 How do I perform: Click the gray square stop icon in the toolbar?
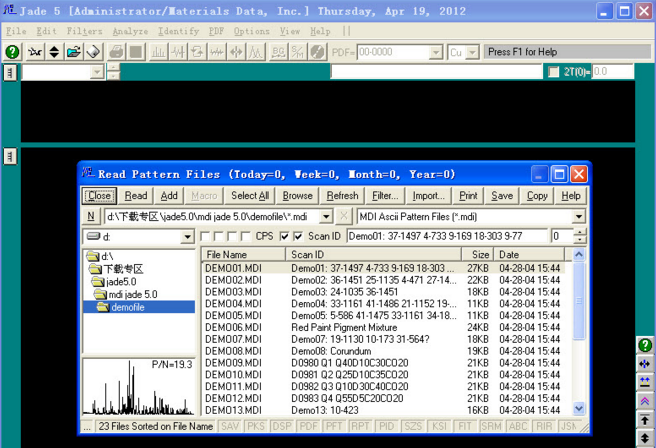pos(136,52)
